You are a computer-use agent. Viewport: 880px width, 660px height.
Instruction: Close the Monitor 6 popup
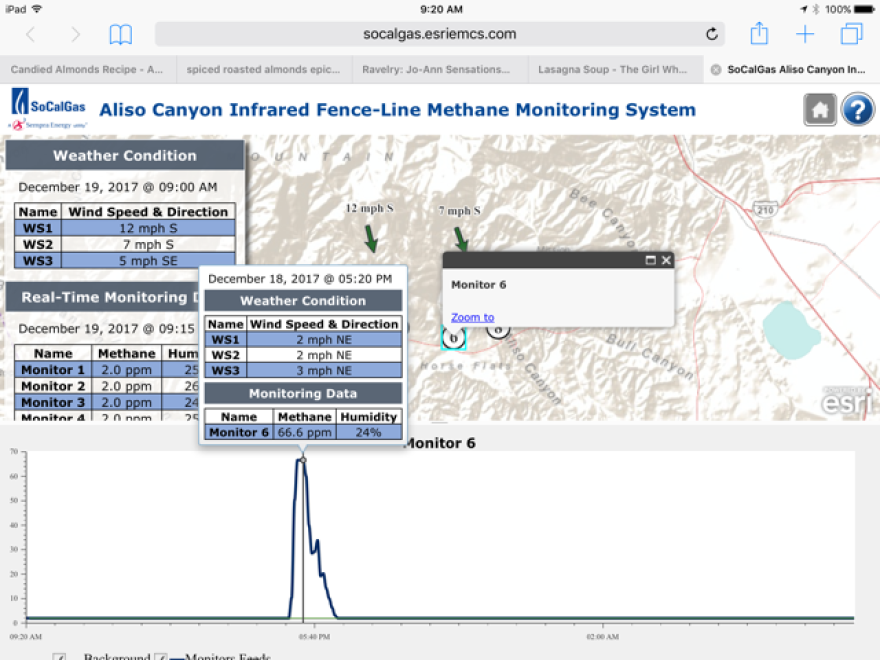click(666, 260)
